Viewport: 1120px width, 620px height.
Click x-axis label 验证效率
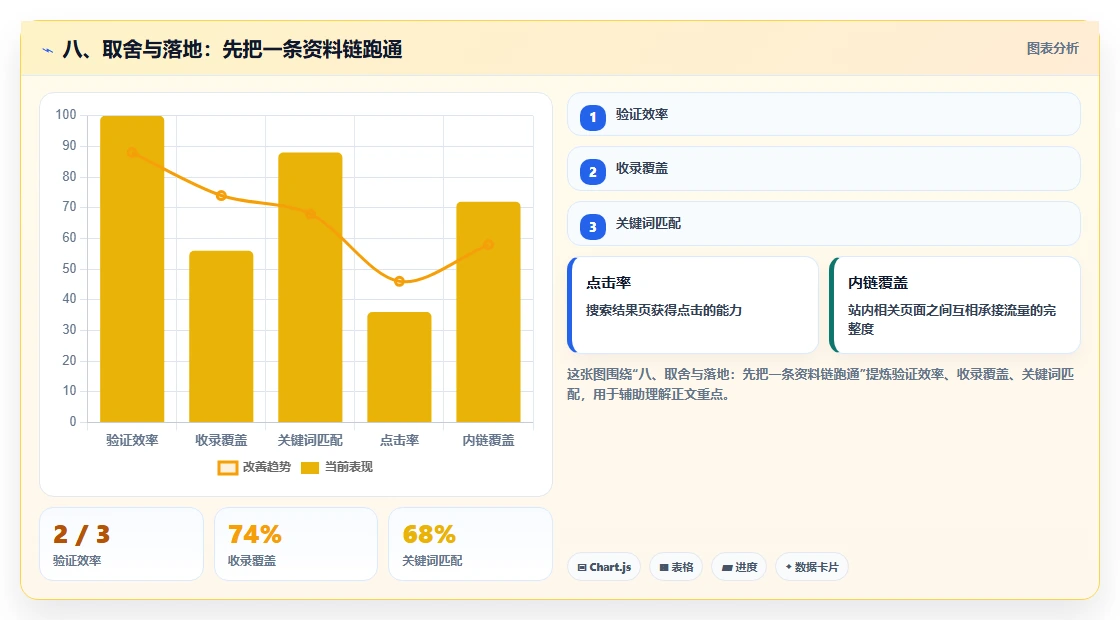click(132, 440)
